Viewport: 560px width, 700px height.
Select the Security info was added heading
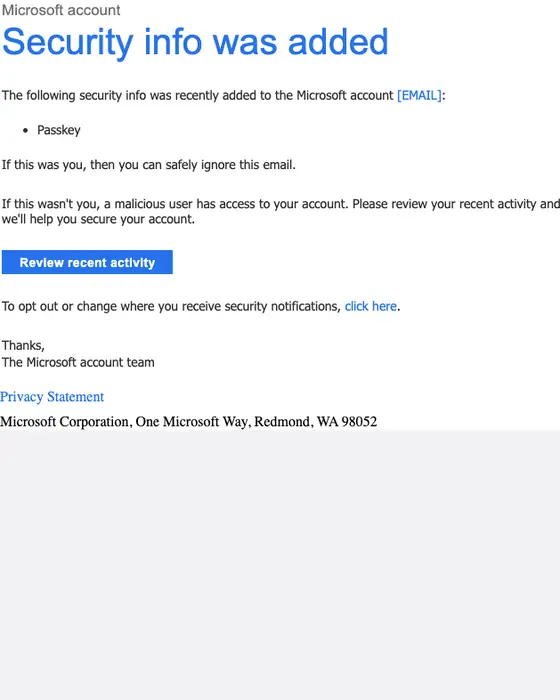[x=195, y=42]
